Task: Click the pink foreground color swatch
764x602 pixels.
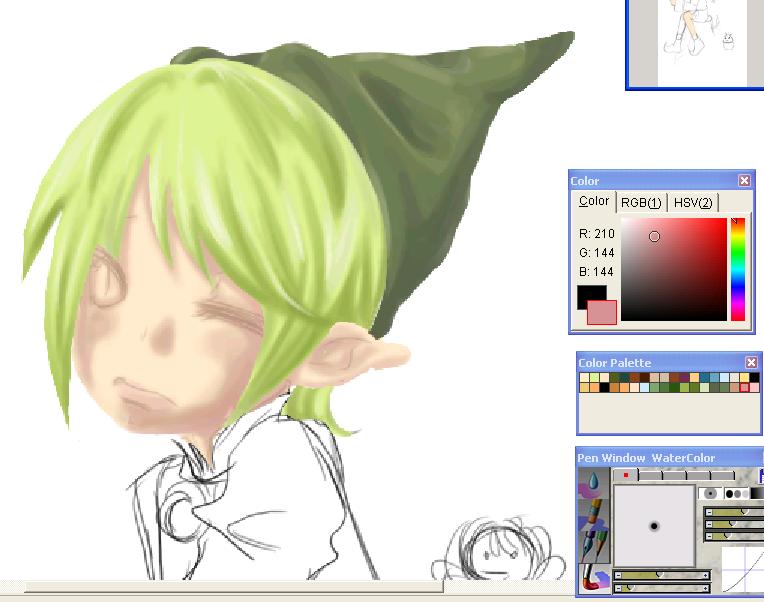Action: click(602, 313)
